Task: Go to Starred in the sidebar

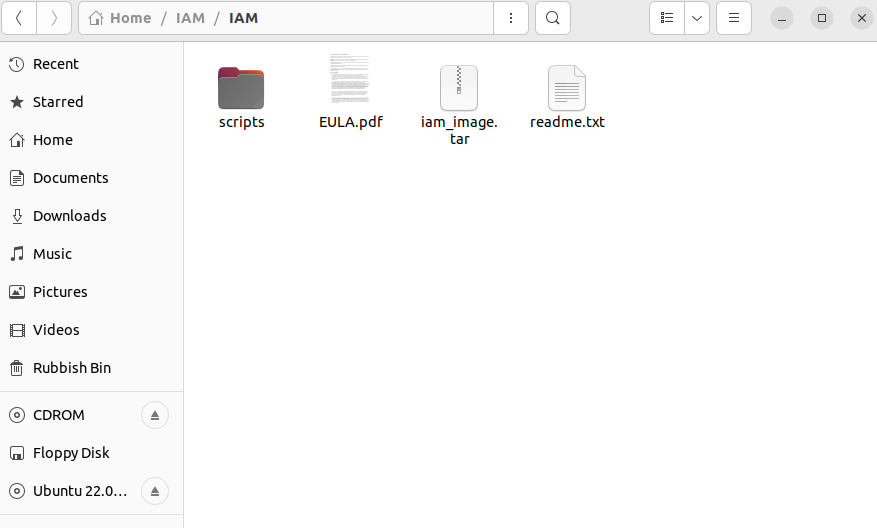Action: (x=58, y=102)
